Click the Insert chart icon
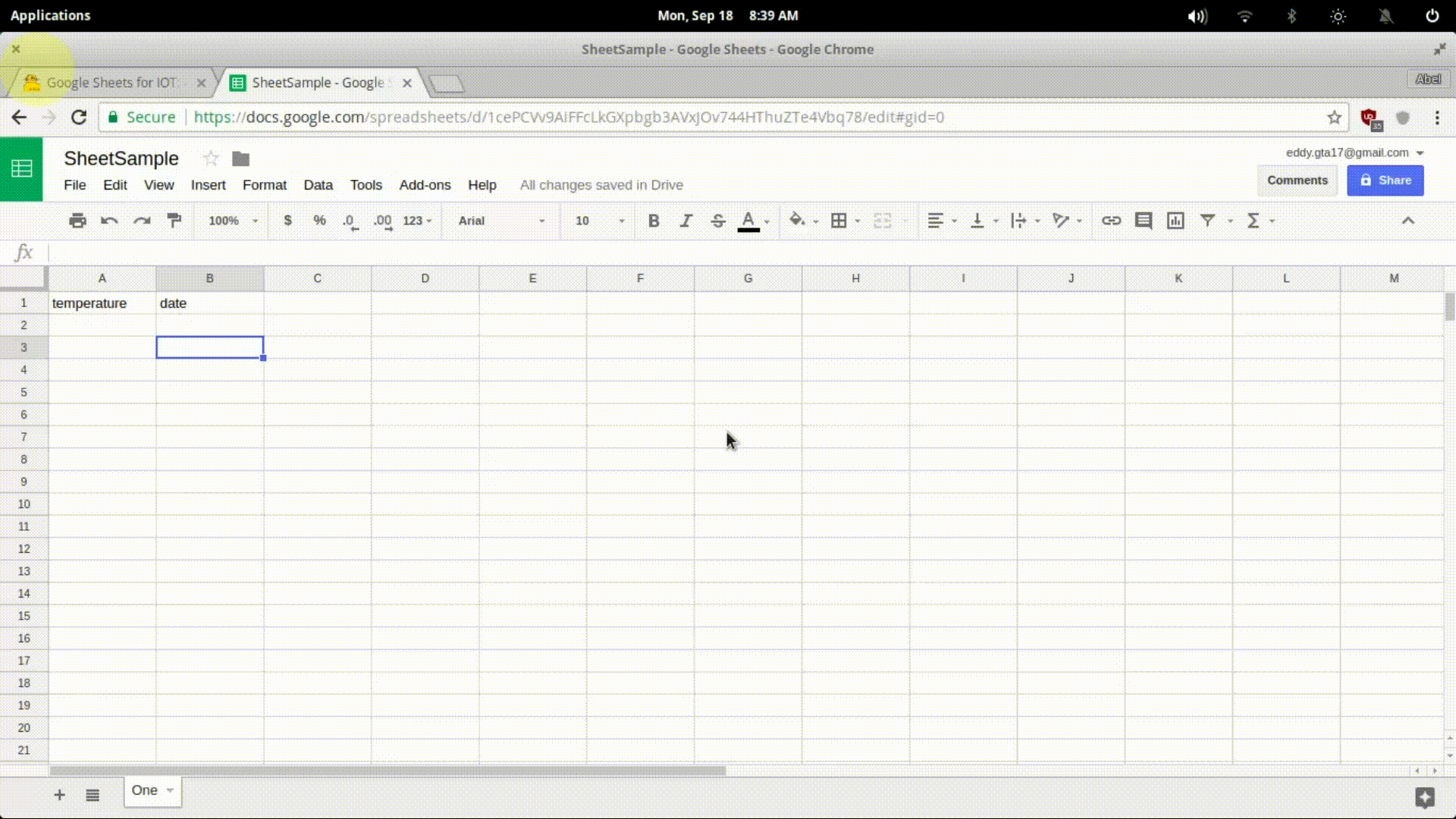The height and width of the screenshot is (819, 1456). 1175,221
